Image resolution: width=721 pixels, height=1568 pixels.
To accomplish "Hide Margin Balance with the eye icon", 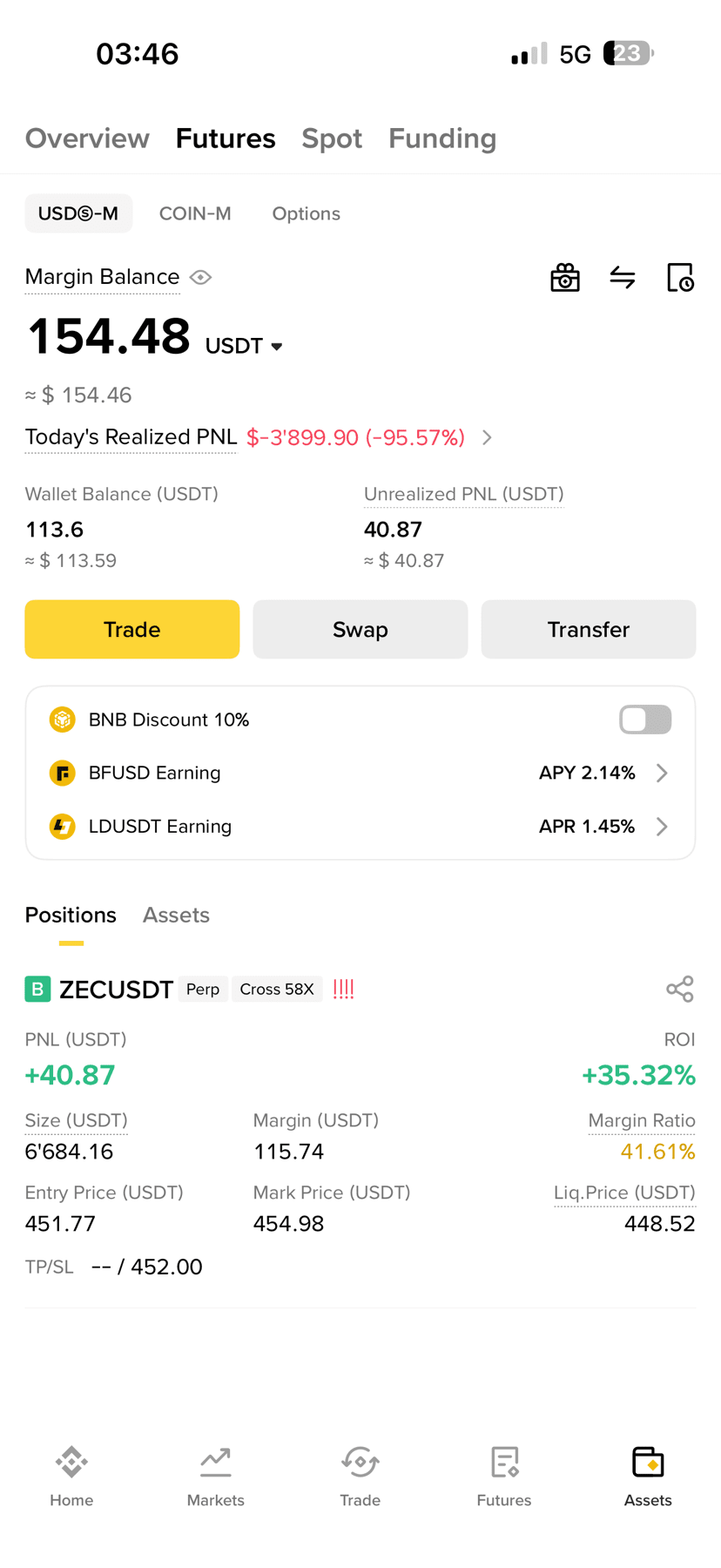I will [x=201, y=277].
